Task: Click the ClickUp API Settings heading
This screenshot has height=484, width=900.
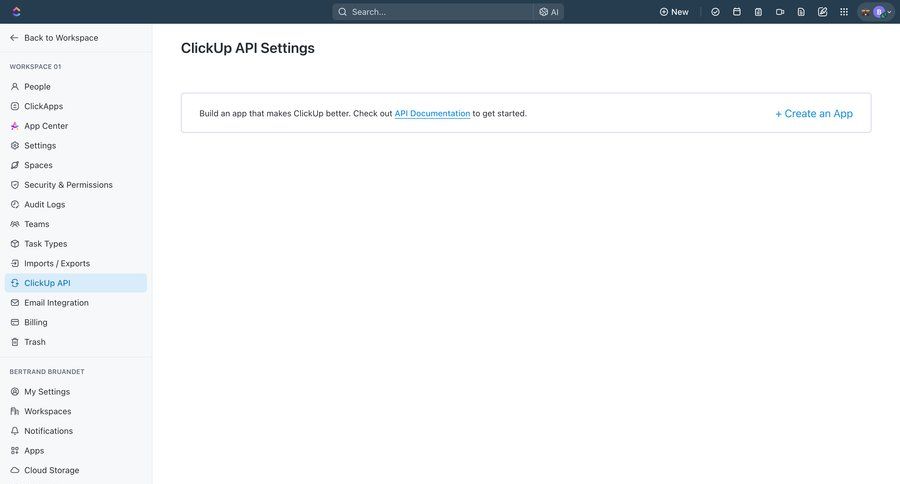Action: click(247, 48)
